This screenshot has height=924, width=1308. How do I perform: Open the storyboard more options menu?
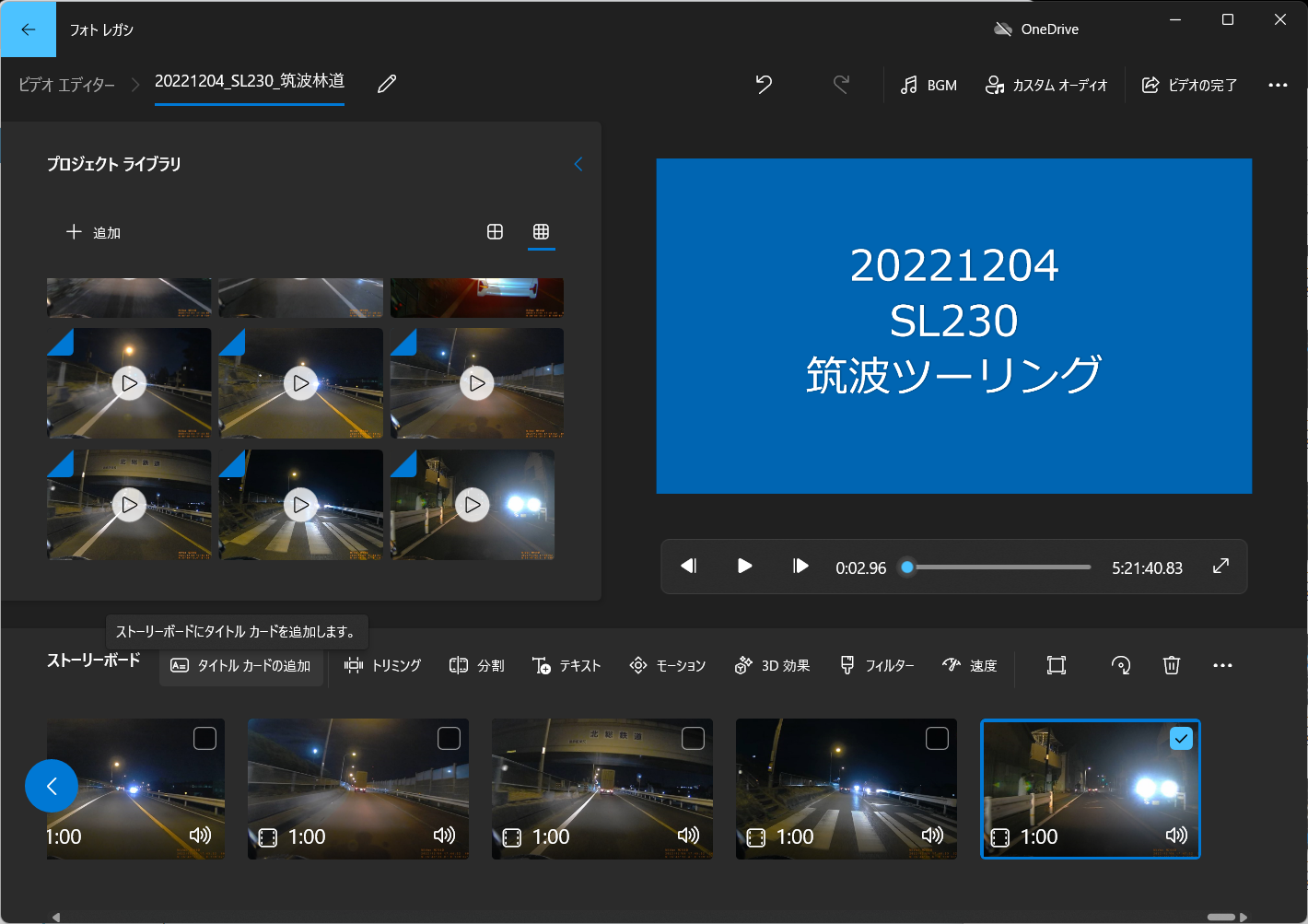point(1222,665)
